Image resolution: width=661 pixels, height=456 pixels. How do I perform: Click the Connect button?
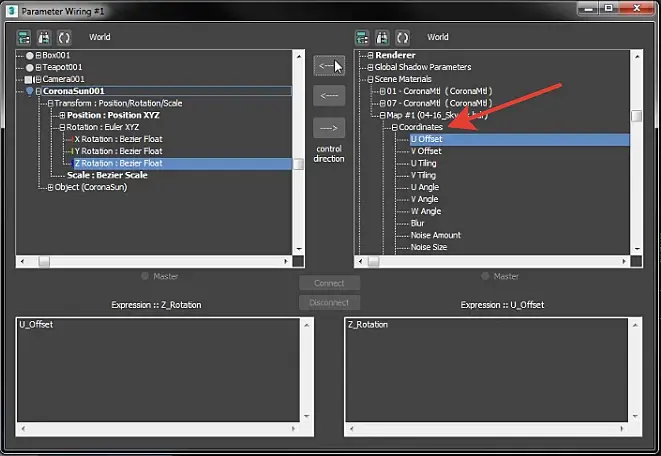pyautogui.click(x=329, y=283)
